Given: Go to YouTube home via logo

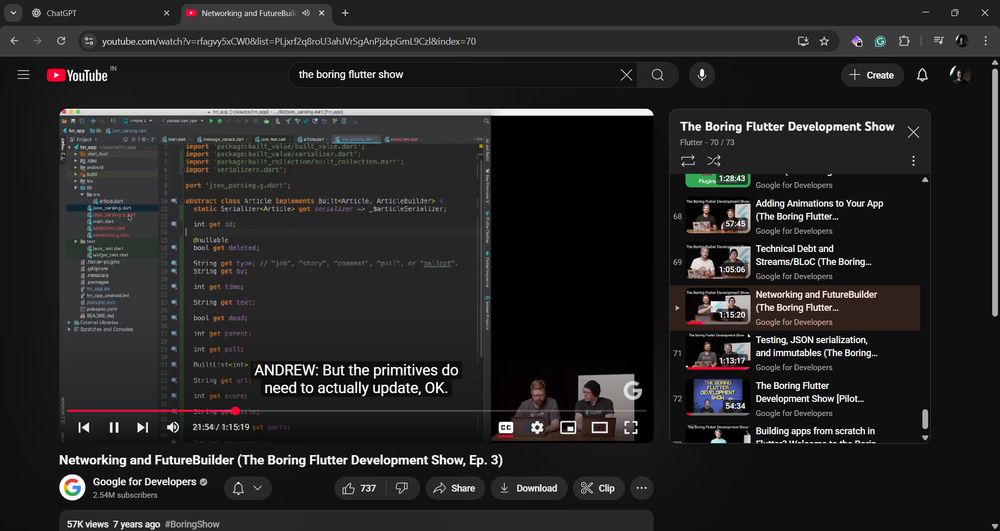Looking at the screenshot, I should point(77,75).
